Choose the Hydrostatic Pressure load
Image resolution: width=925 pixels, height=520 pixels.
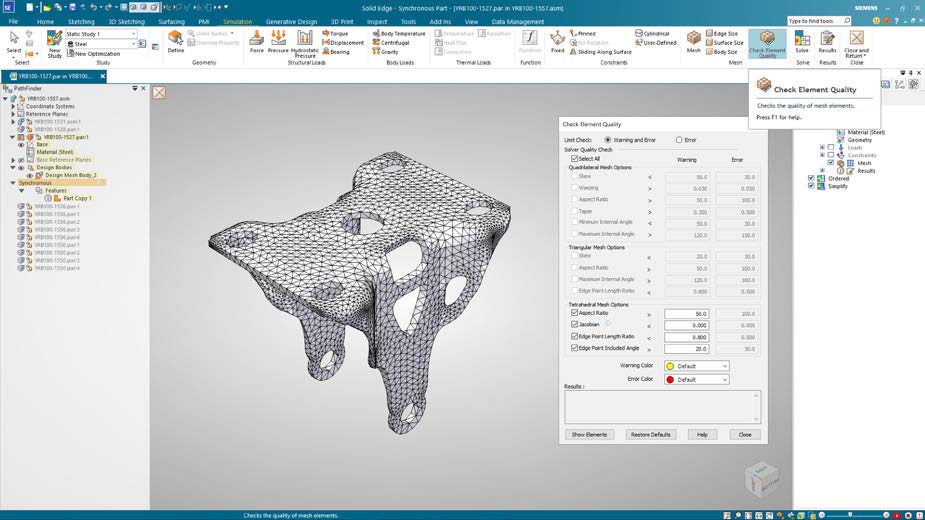[x=304, y=44]
